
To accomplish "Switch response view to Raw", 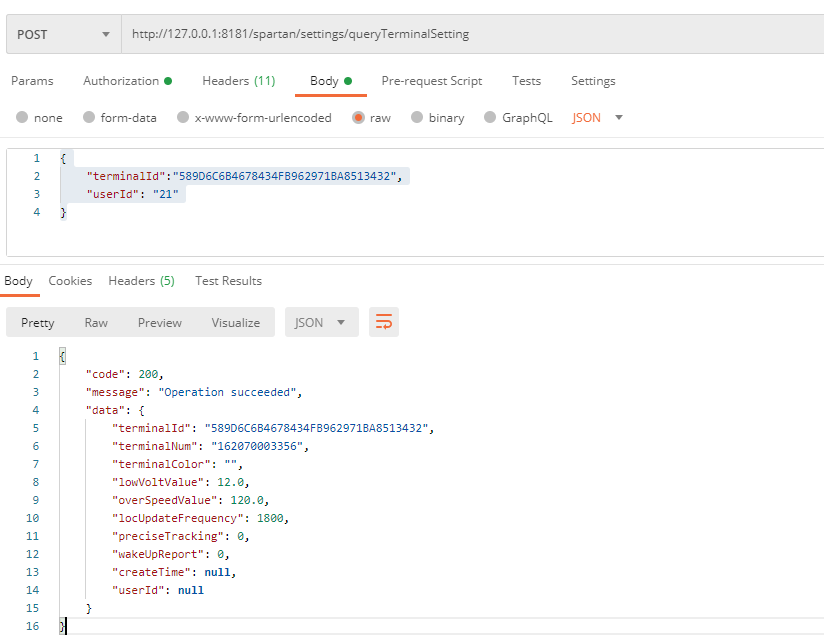I will [96, 322].
